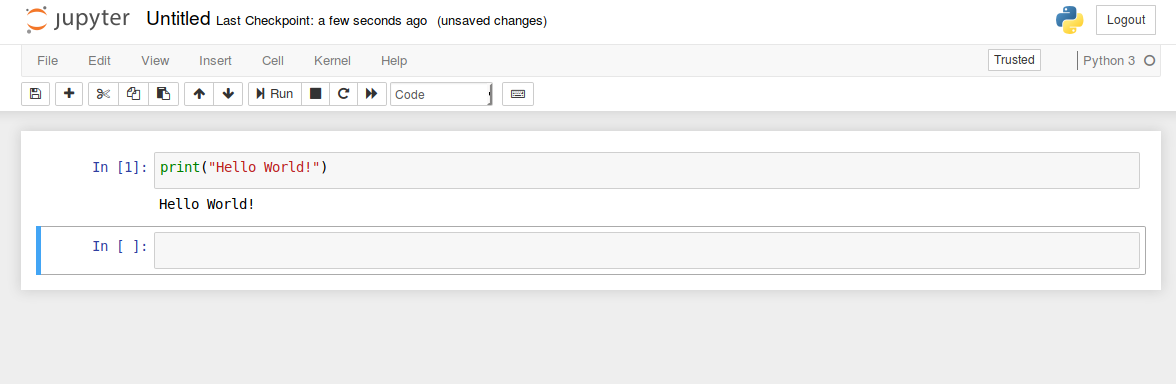Viewport: 1176px width, 384px height.
Task: Restart the kernel with circular arrow icon
Action: (344, 94)
